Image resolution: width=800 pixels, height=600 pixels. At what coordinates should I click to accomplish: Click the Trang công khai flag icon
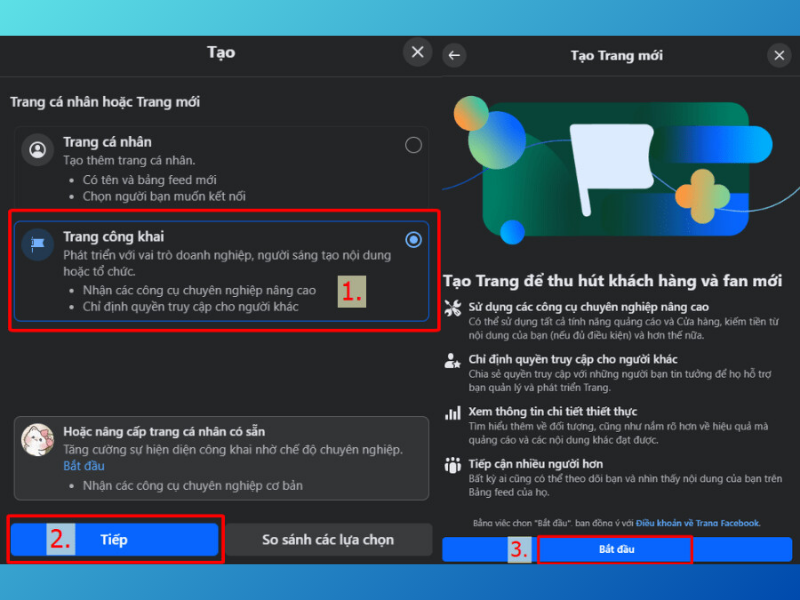click(37, 244)
